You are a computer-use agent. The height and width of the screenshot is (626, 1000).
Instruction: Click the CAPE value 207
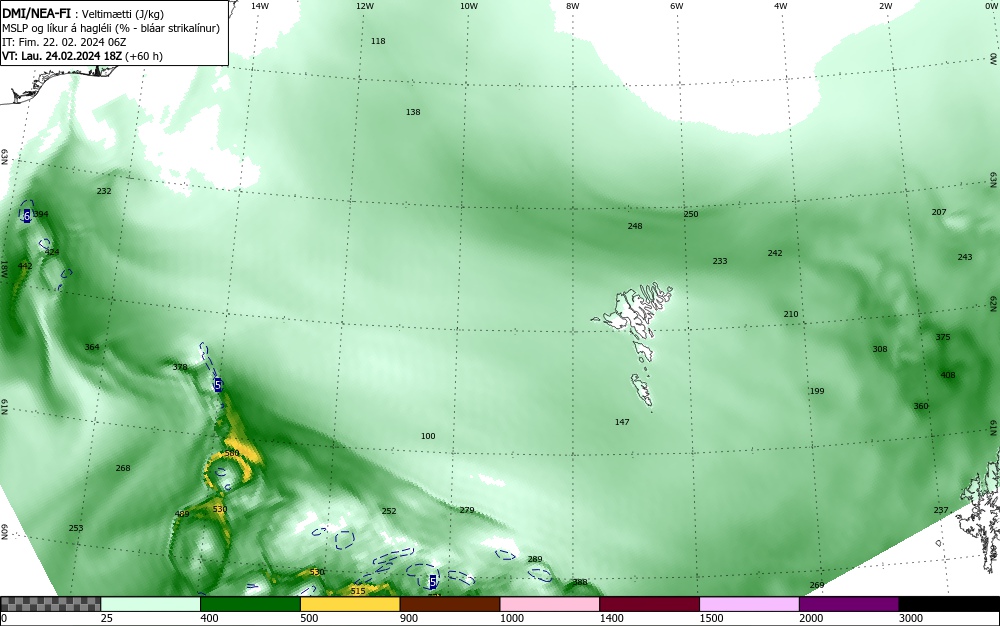tap(939, 212)
